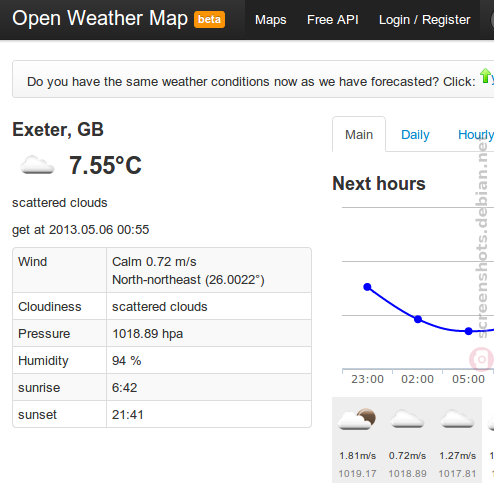Click the 05:00 chart data point
The image size is (494, 494).
click(469, 331)
